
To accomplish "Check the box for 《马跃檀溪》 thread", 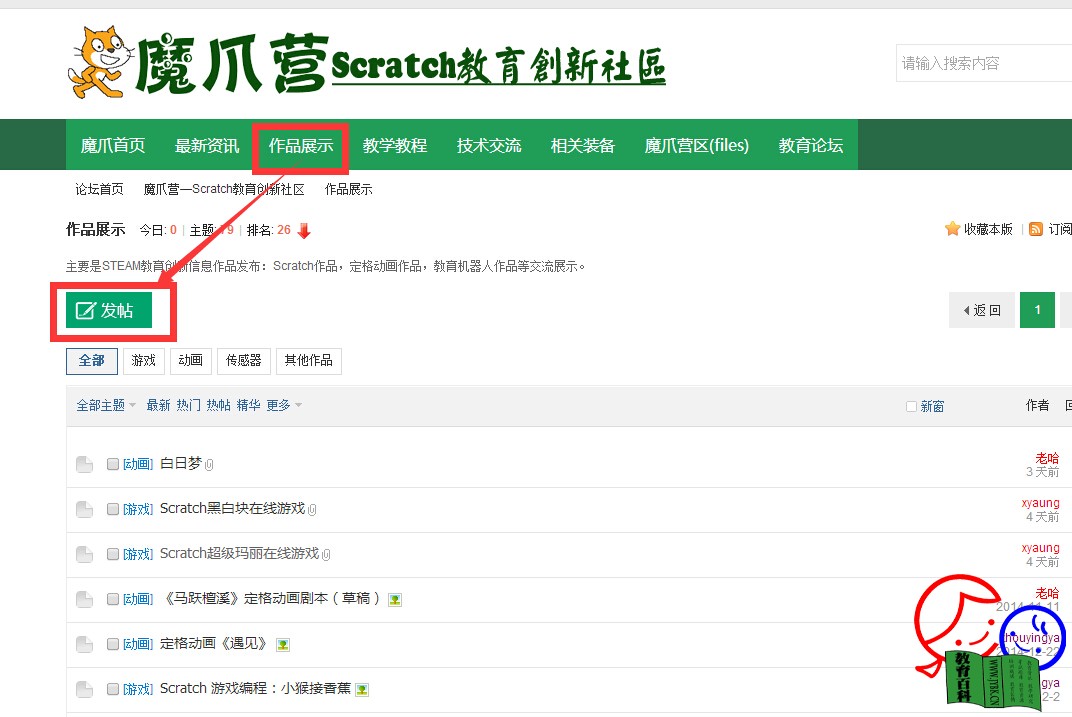I will (113, 599).
